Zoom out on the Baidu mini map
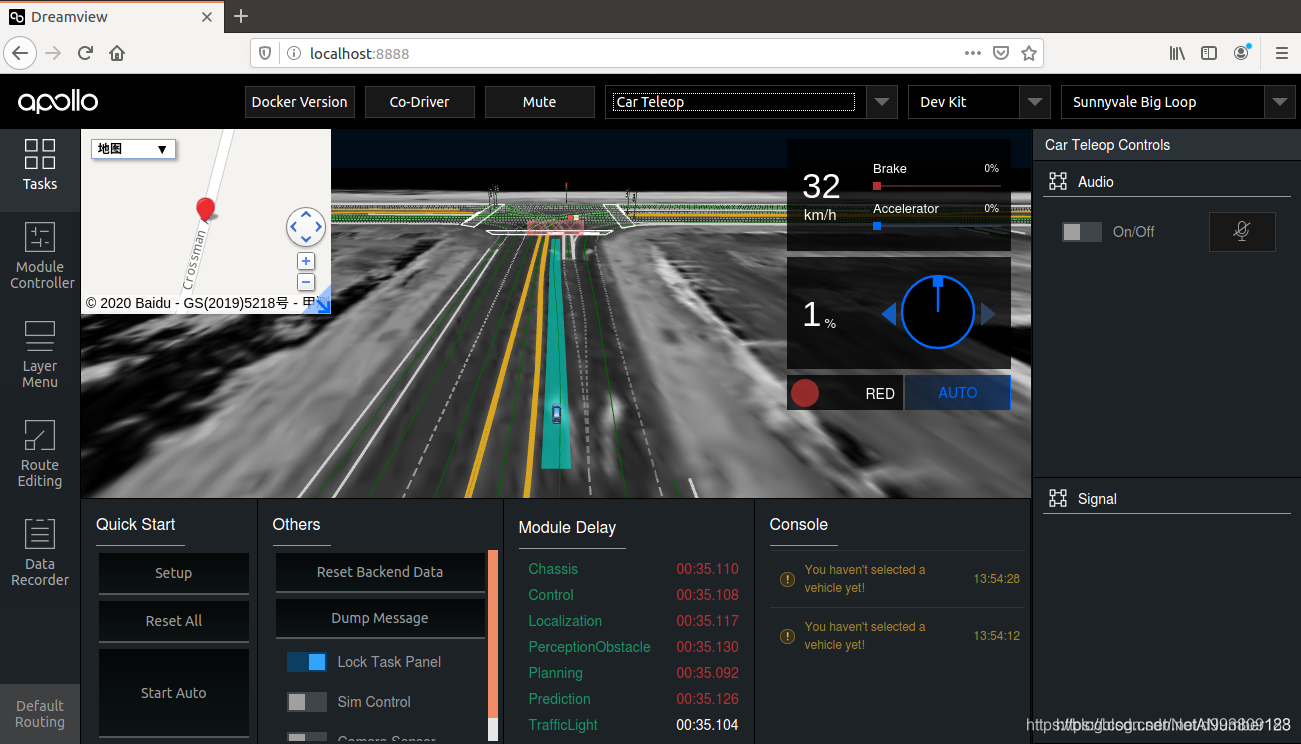Screen dimensions: 1301x744 click(306, 282)
